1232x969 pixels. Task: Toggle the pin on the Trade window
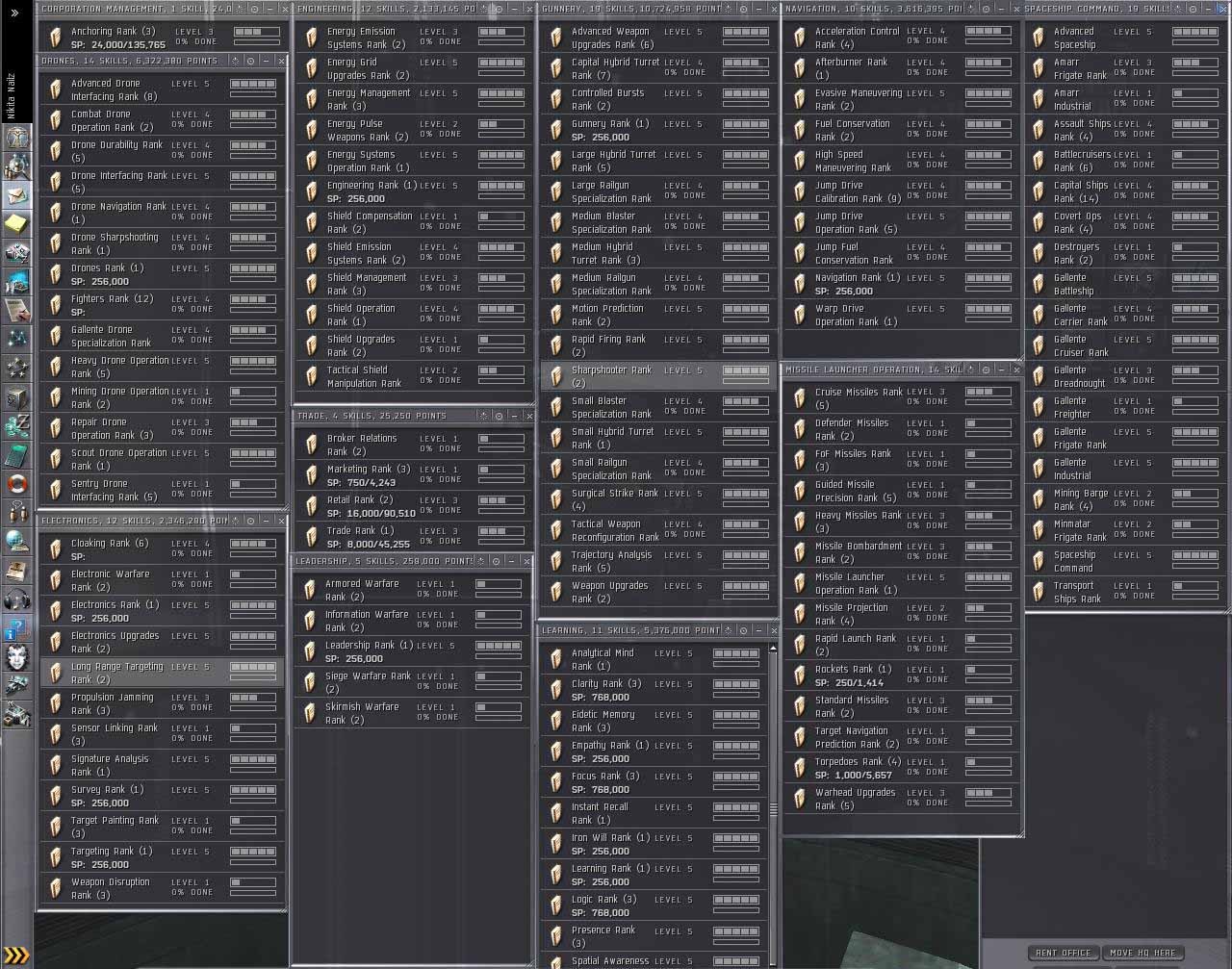coord(485,416)
